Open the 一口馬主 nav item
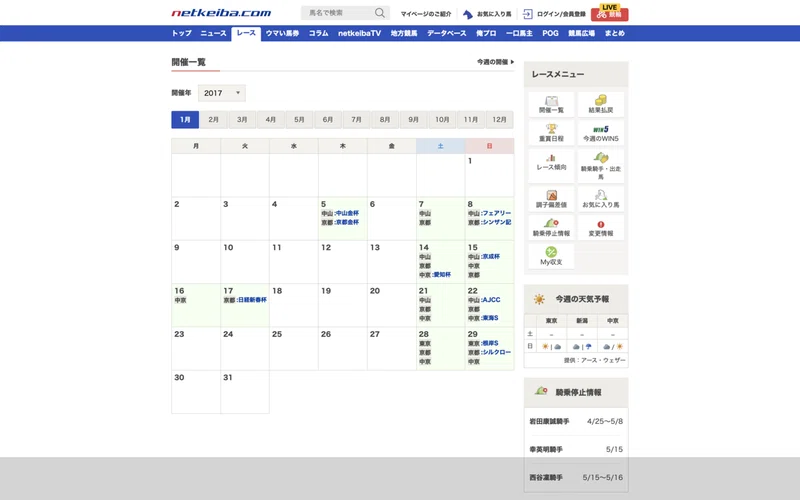 (x=519, y=33)
